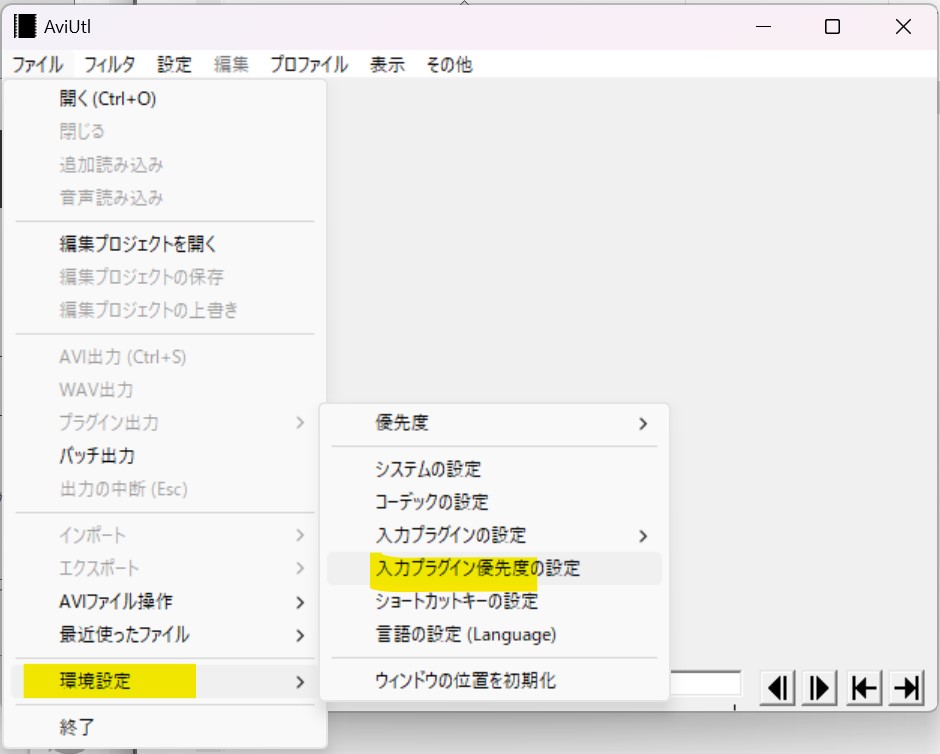Open the フィルタ menu

click(x=109, y=64)
